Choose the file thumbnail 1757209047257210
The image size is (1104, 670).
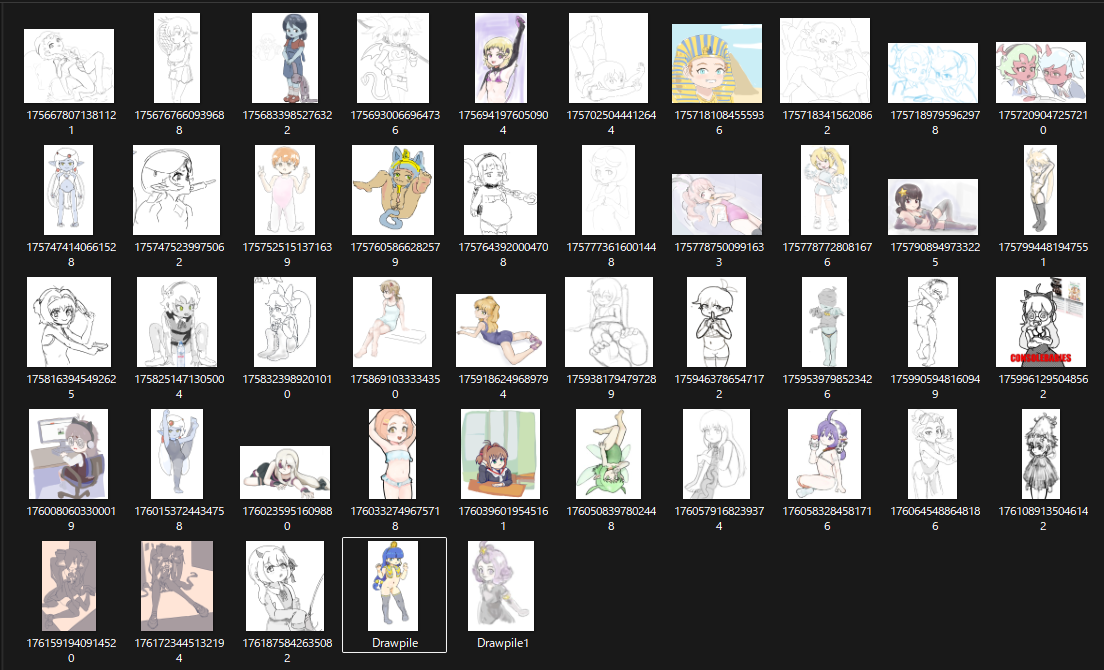click(1041, 72)
